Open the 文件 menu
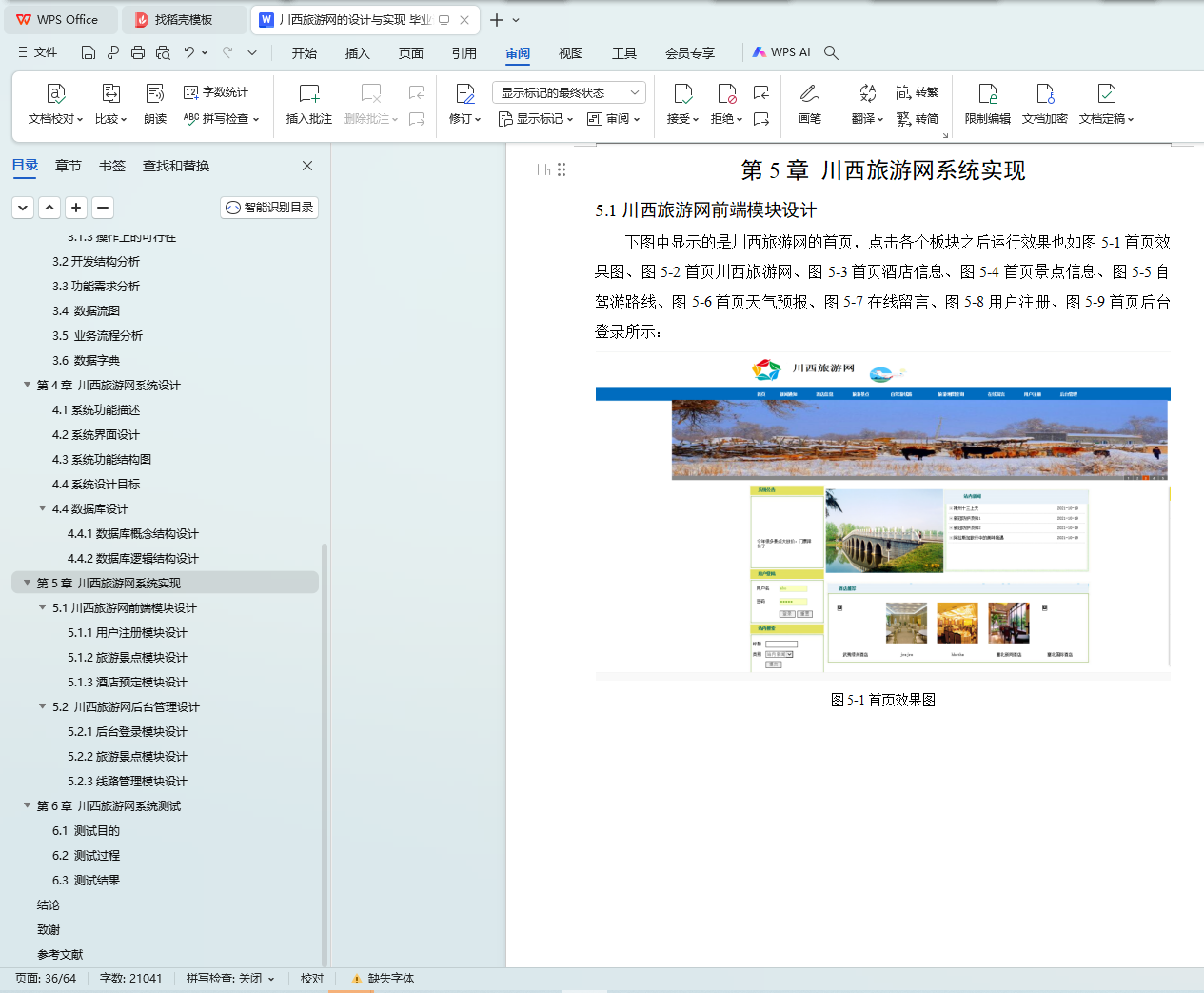 pos(38,52)
